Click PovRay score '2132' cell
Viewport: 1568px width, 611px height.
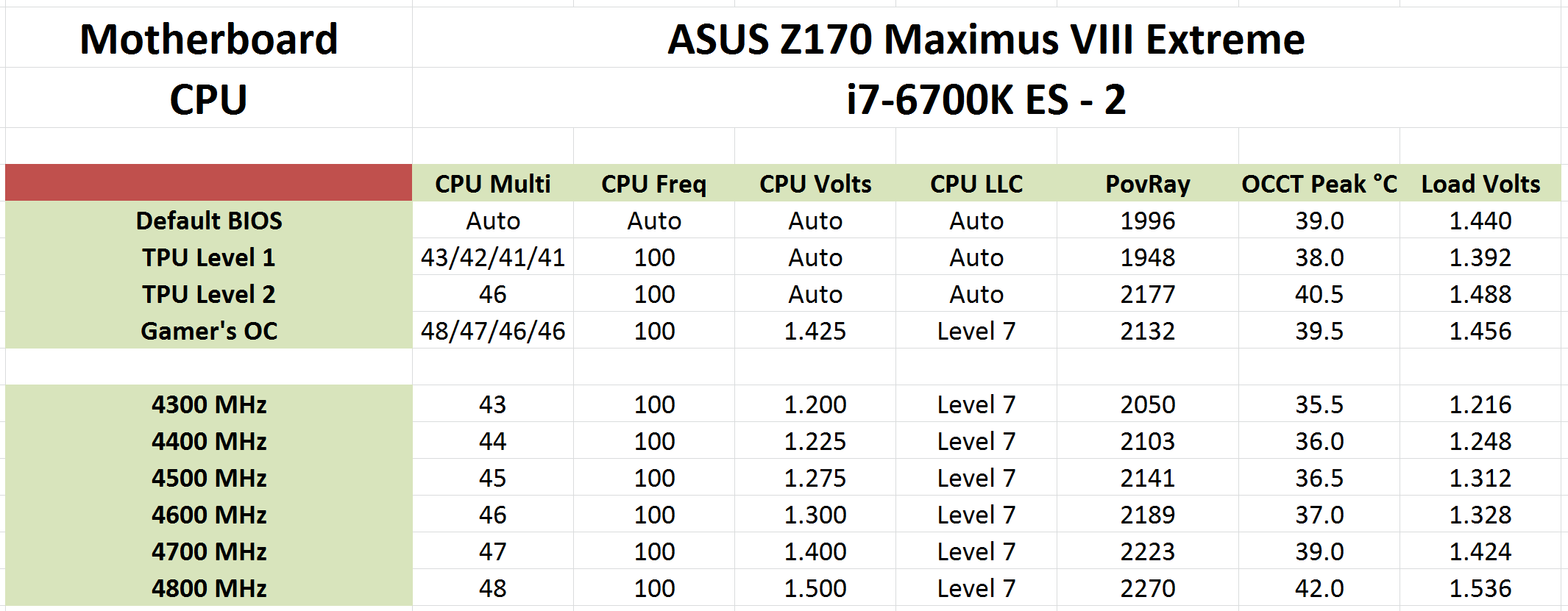[1148, 330]
